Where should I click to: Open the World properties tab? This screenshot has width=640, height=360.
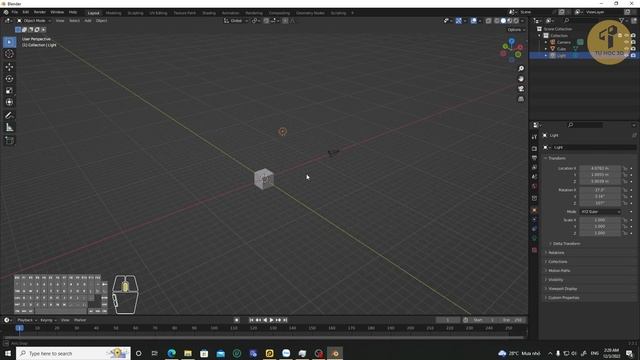pos(534,186)
